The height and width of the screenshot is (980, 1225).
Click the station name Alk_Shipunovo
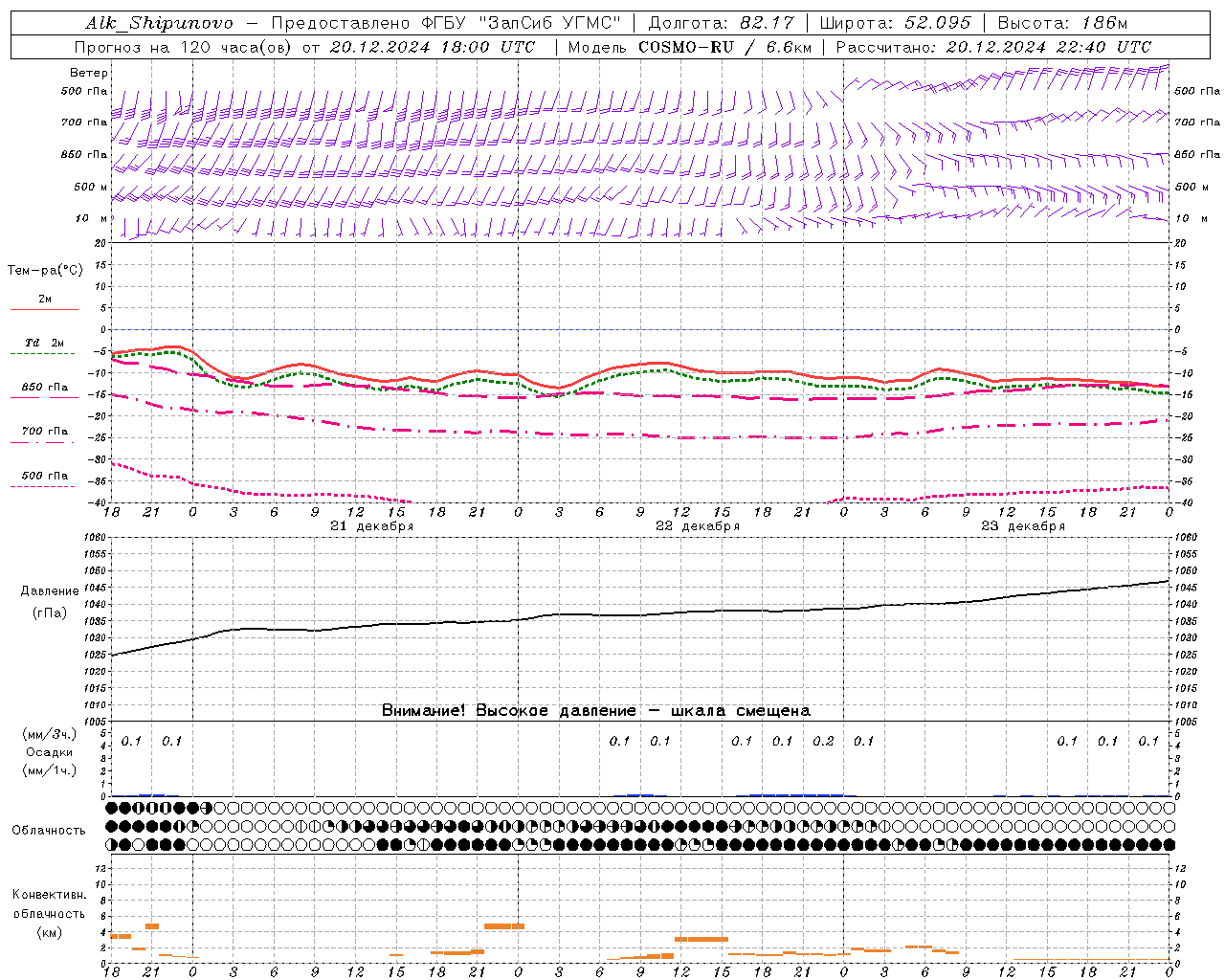159,23
